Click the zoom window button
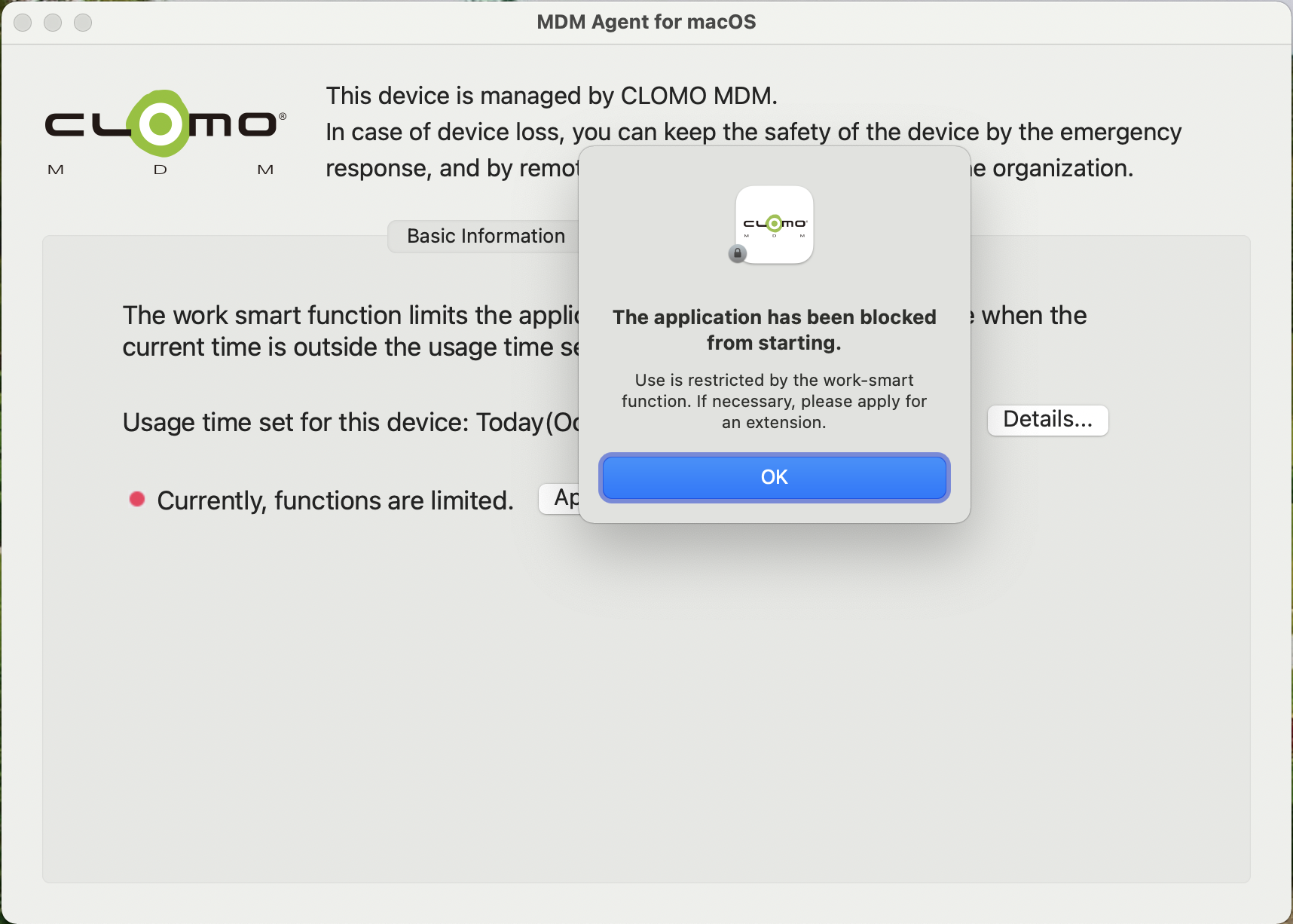The height and width of the screenshot is (924, 1293). coord(83,23)
